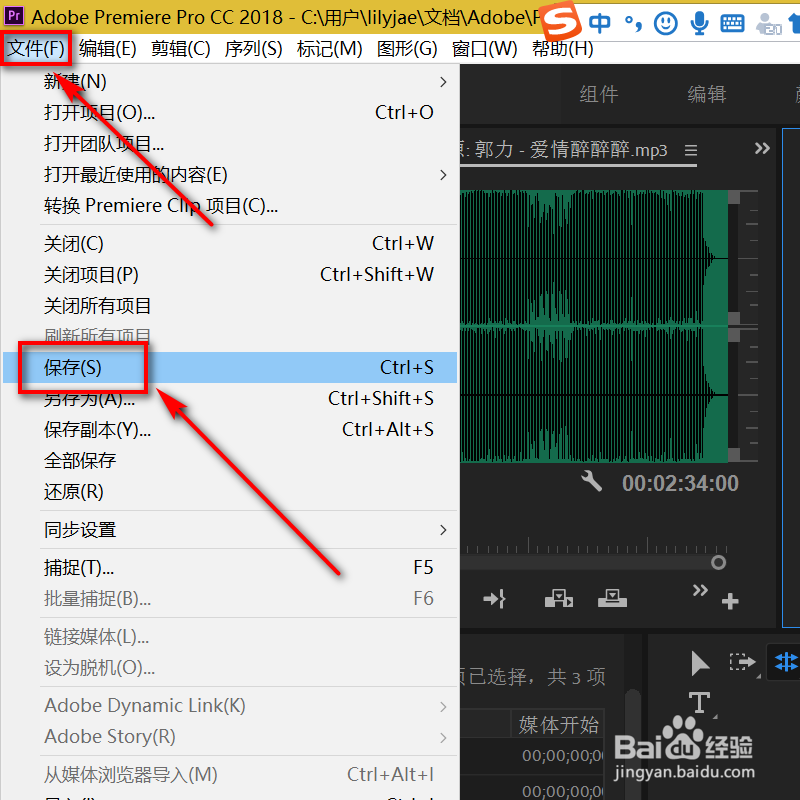Open the 爱情醉醉醉.mp3 panel hamburger menu
Screen dimensions: 800x800
click(x=690, y=148)
